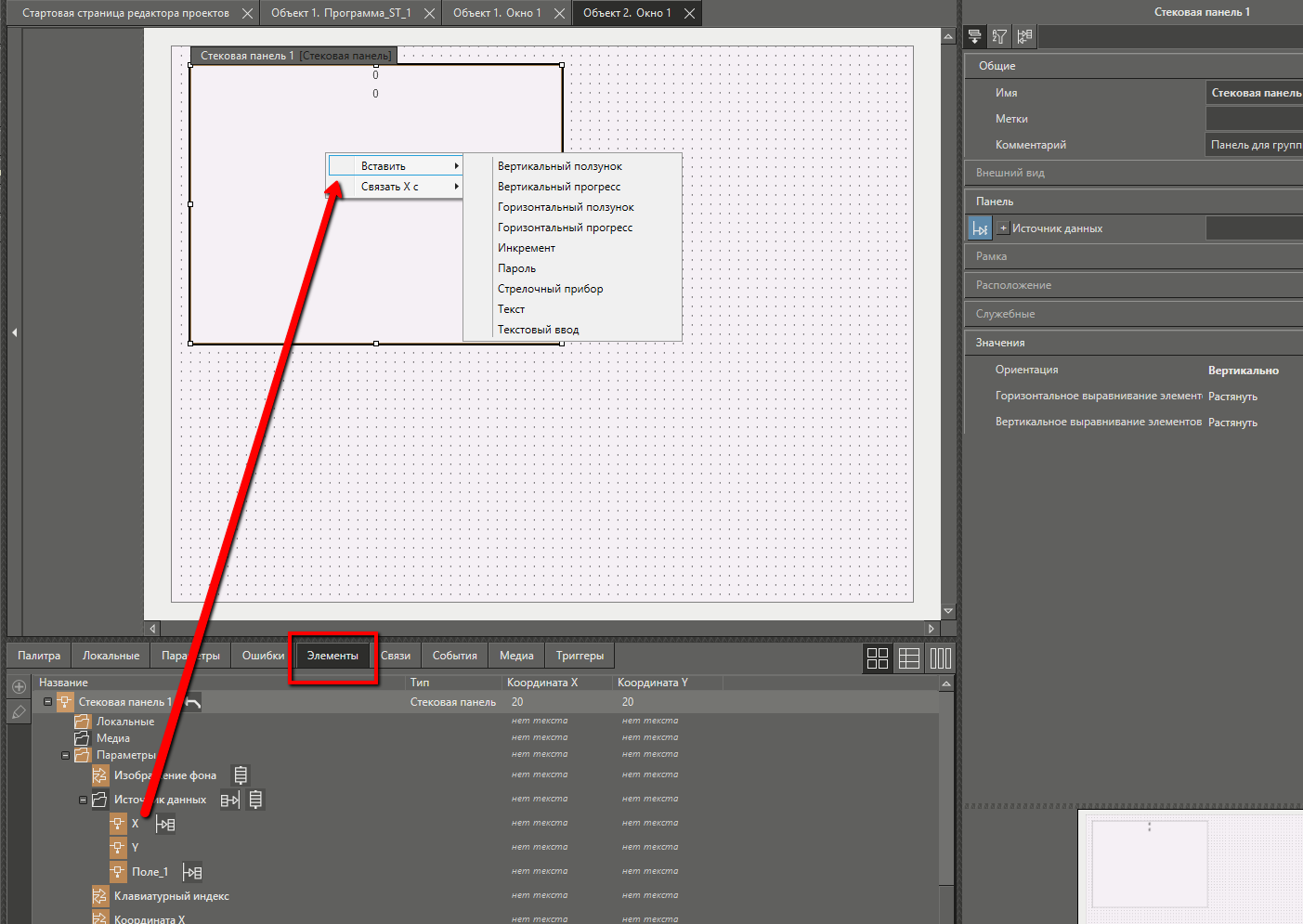Switch to the column view layout icon
The image size is (1303, 924).
click(x=941, y=658)
